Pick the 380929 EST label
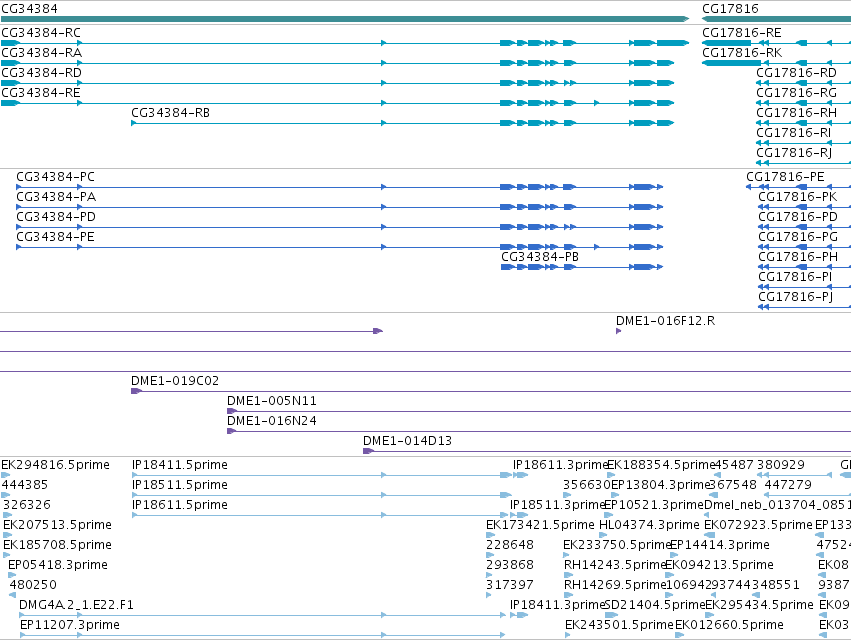 point(780,465)
